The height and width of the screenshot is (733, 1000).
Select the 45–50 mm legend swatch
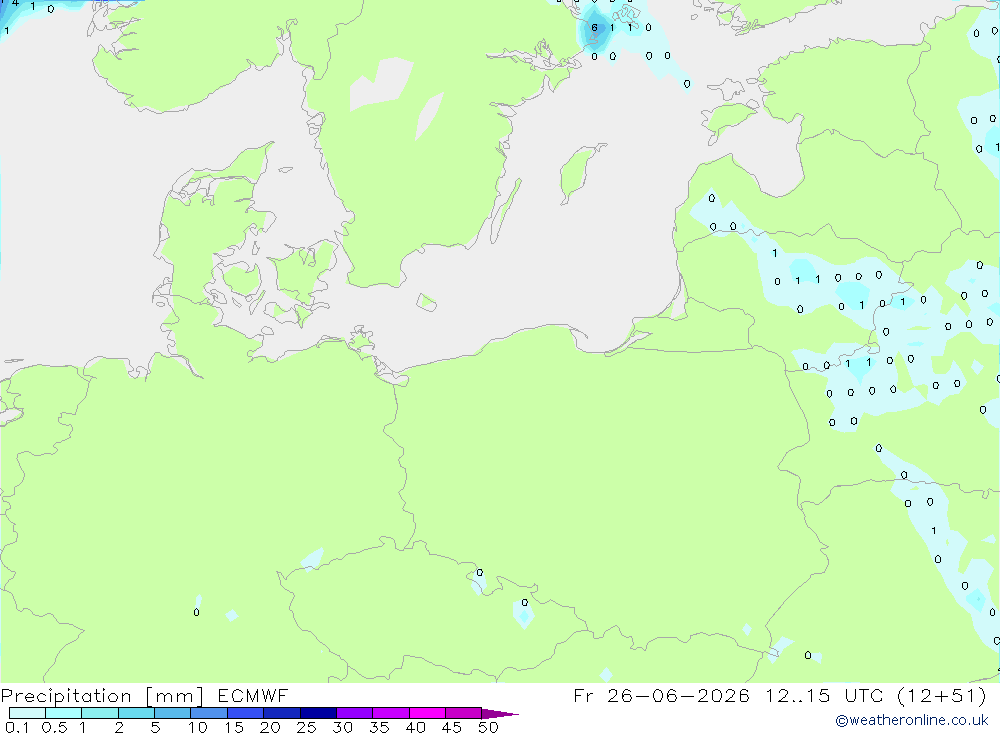(x=463, y=713)
